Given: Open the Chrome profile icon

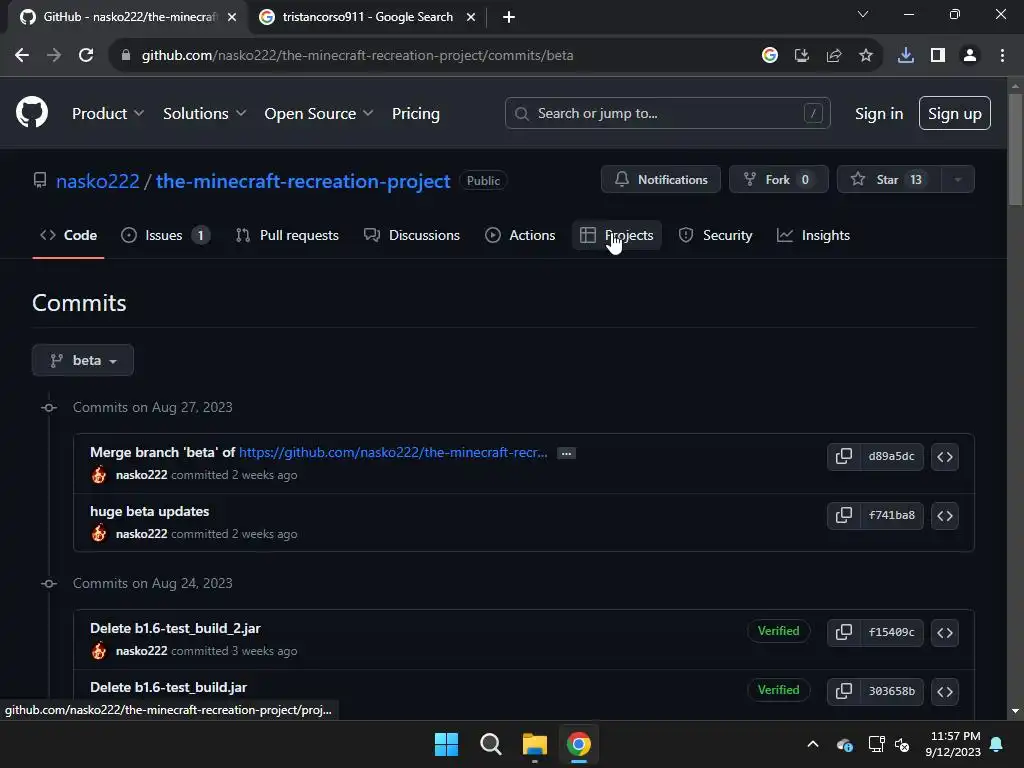Looking at the screenshot, I should tap(970, 56).
